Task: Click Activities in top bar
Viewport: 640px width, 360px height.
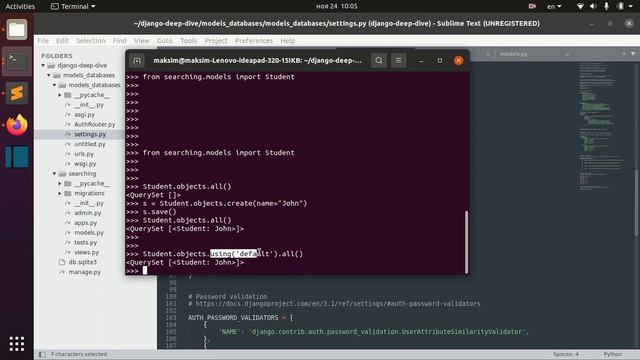Action: pyautogui.click(x=20, y=6)
